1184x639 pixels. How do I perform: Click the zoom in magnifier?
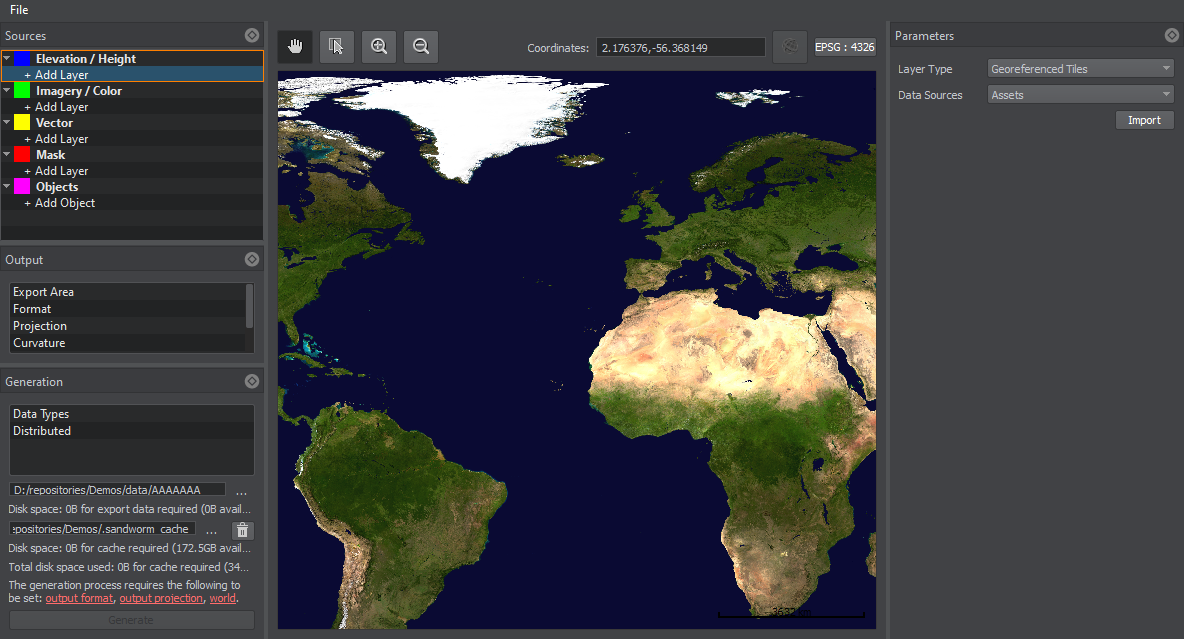[379, 46]
